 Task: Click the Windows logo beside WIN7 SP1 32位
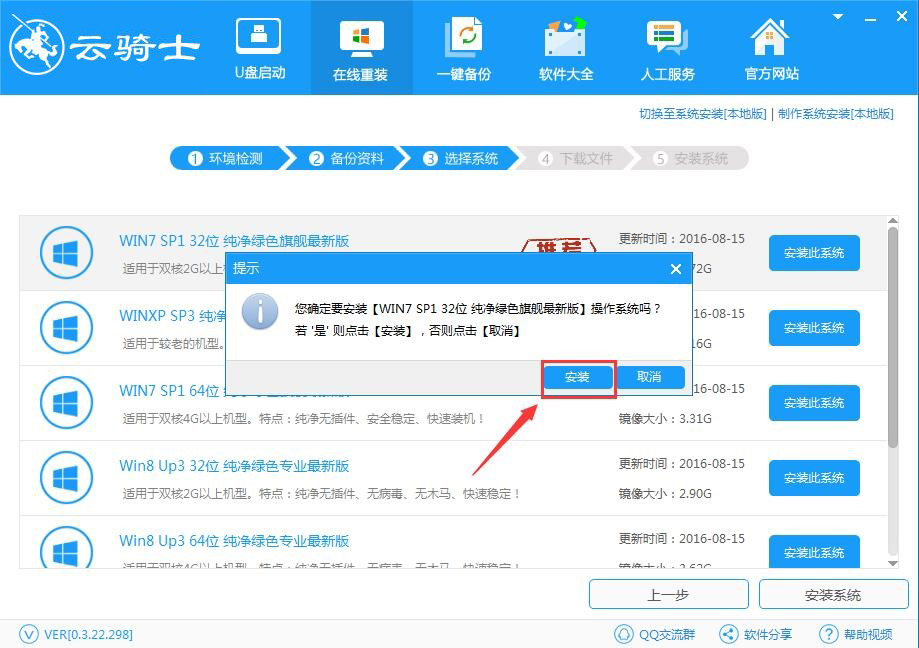66,252
